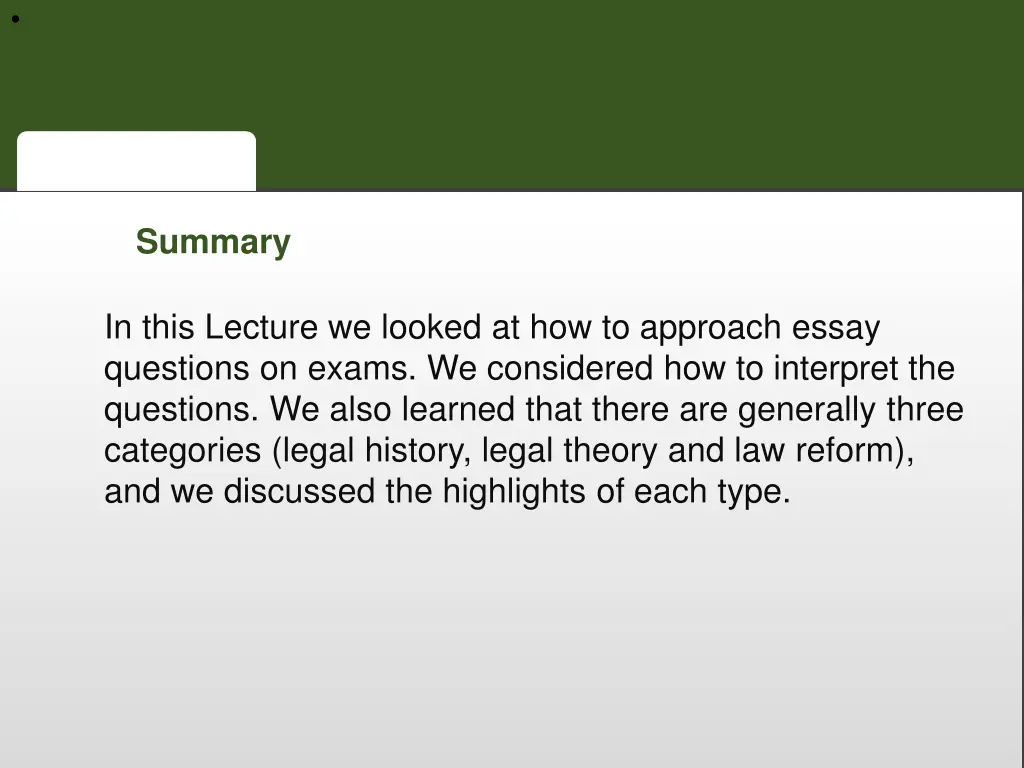Viewport: 1024px width, 768px height.
Task: Click the word "theory" inside the parentheses
Action: click(610, 451)
